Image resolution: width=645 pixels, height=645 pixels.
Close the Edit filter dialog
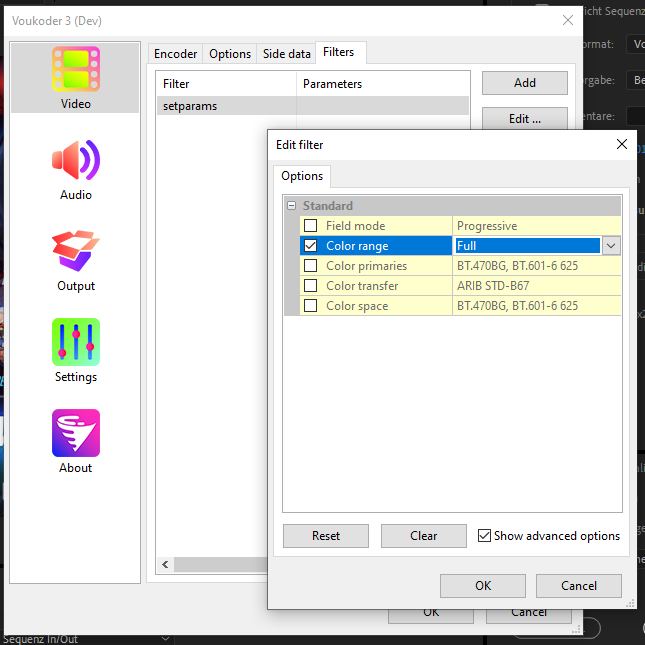[620, 145]
